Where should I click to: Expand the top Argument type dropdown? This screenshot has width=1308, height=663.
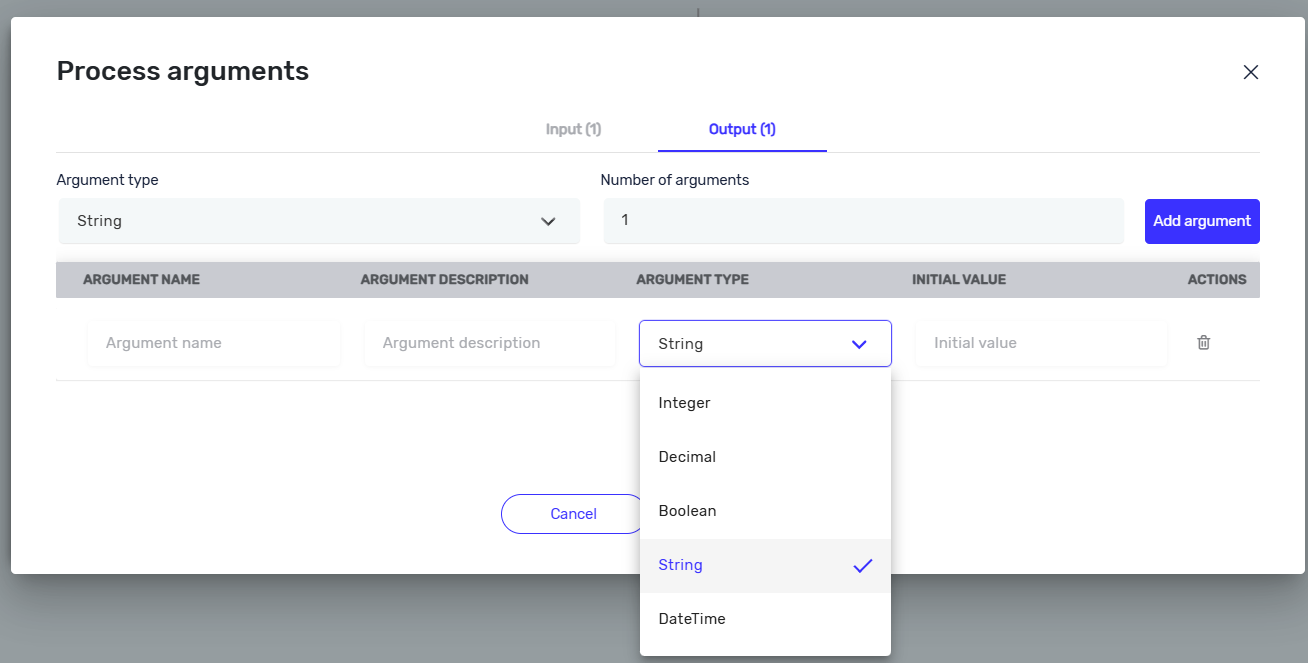[x=318, y=221]
